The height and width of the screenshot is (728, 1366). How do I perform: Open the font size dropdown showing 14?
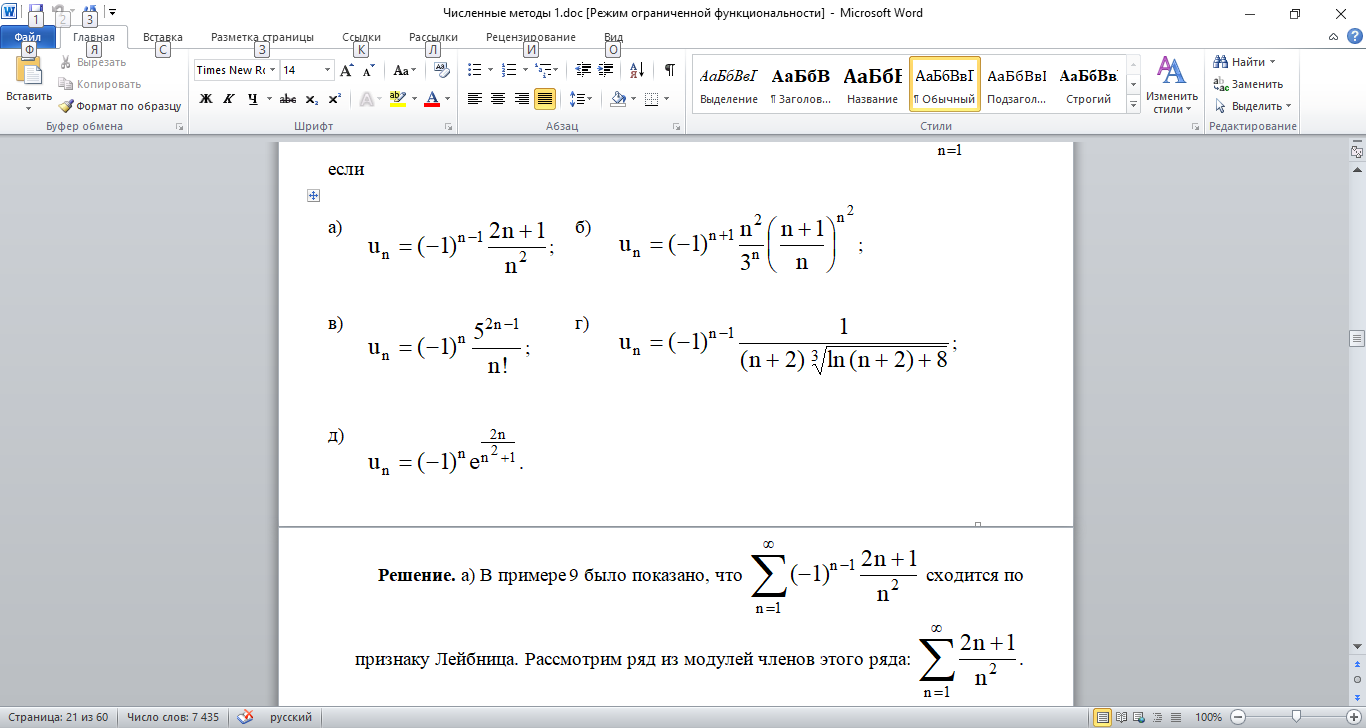[x=327, y=70]
